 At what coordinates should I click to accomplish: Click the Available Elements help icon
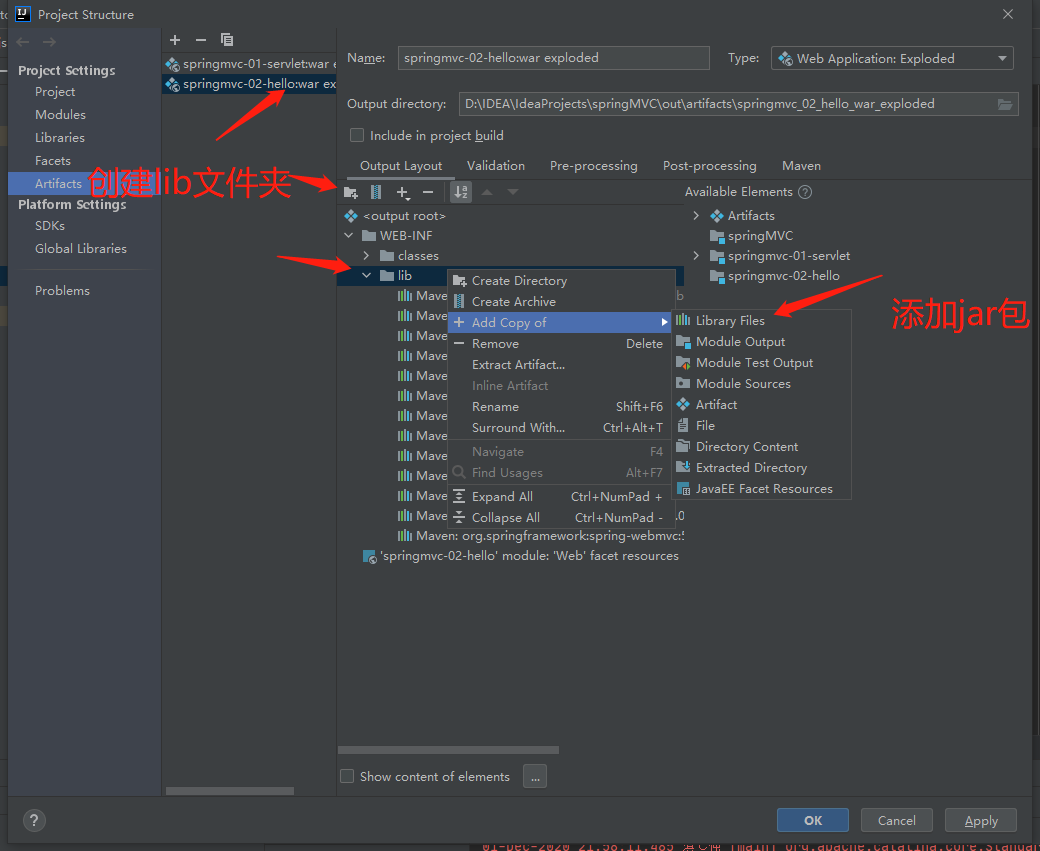point(805,192)
